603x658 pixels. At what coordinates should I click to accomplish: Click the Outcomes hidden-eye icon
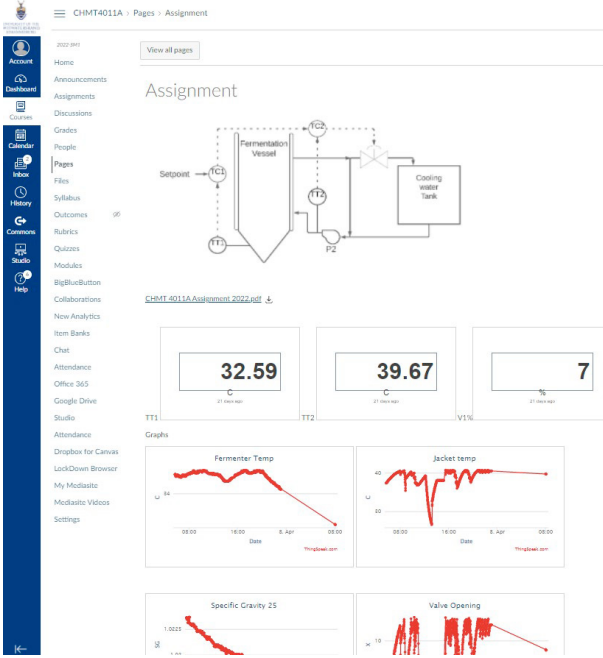tap(117, 214)
